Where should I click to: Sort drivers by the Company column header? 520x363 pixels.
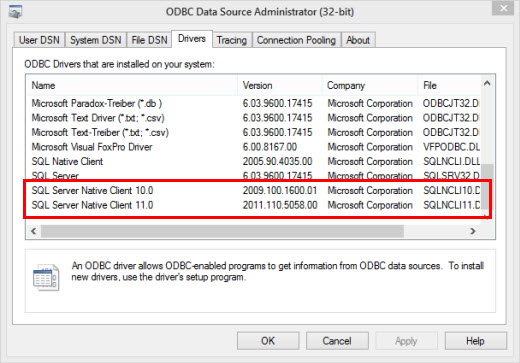coord(370,85)
